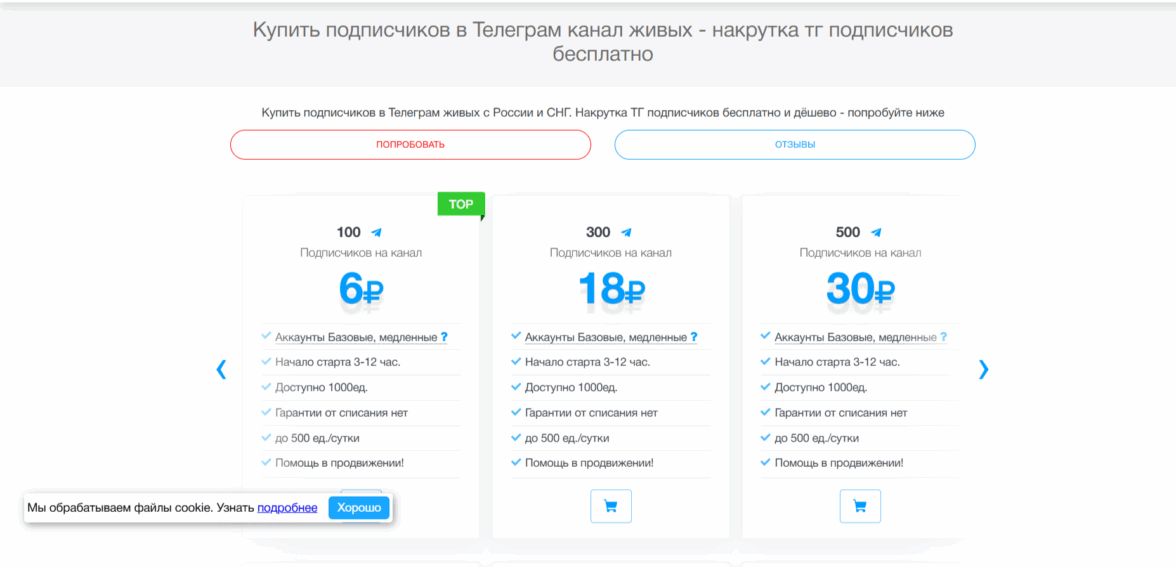Click the subtitle text about России и СНГ

pyautogui.click(x=602, y=112)
